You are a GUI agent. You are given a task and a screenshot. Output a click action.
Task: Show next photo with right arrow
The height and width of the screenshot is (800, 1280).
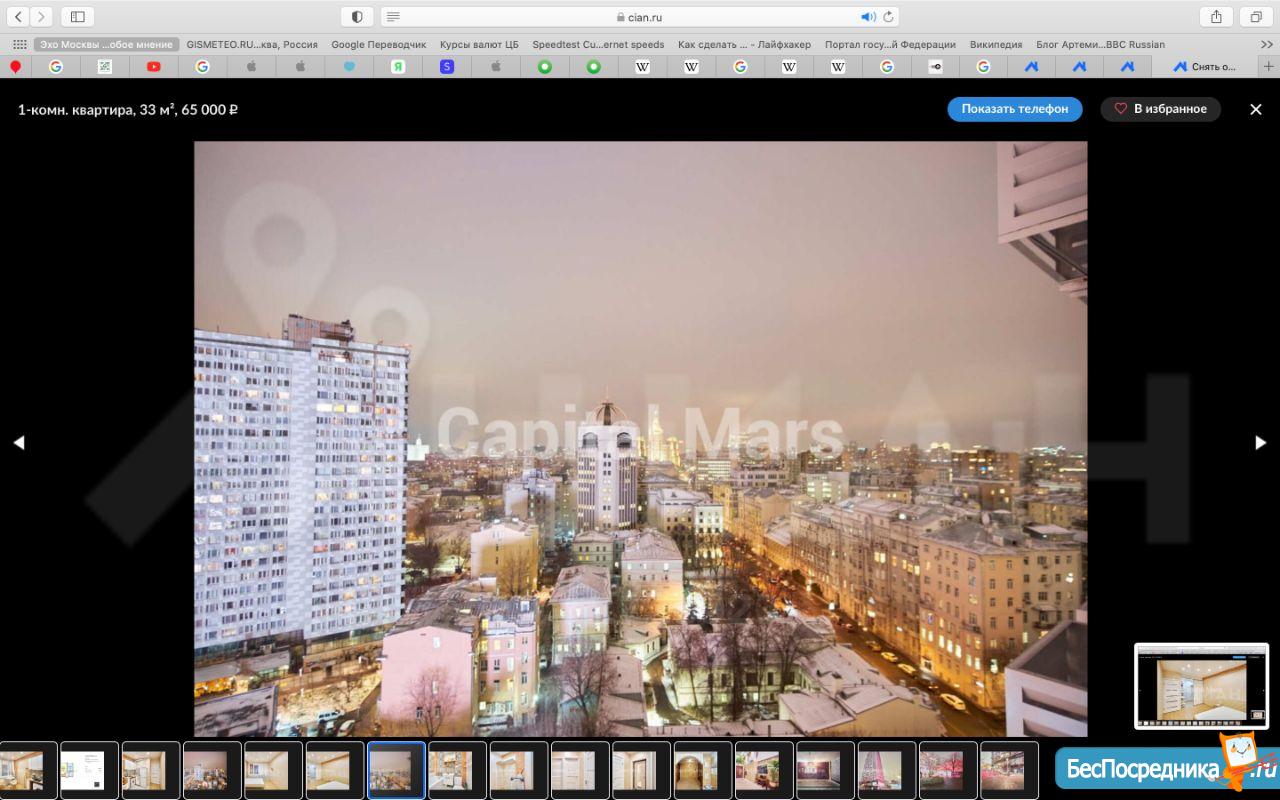click(1260, 442)
